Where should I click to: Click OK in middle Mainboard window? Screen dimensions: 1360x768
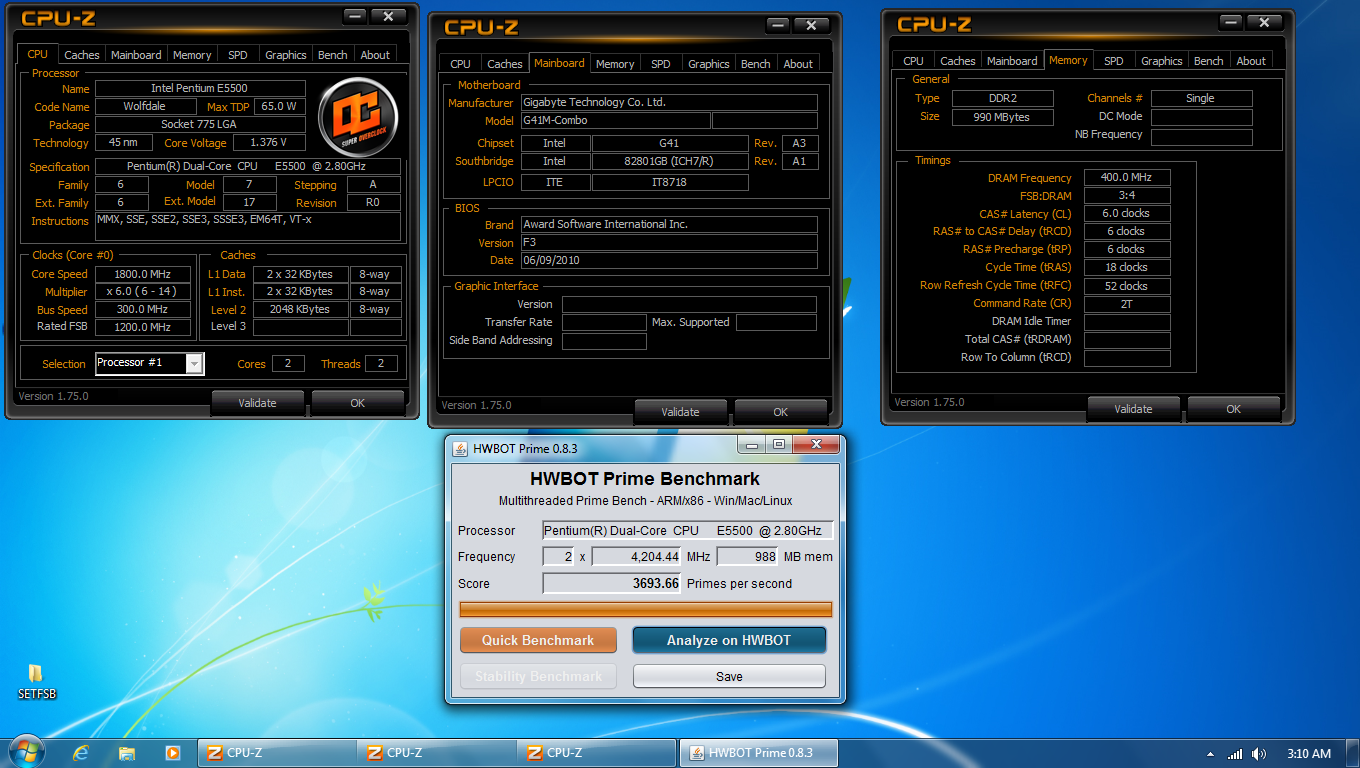[781, 412]
